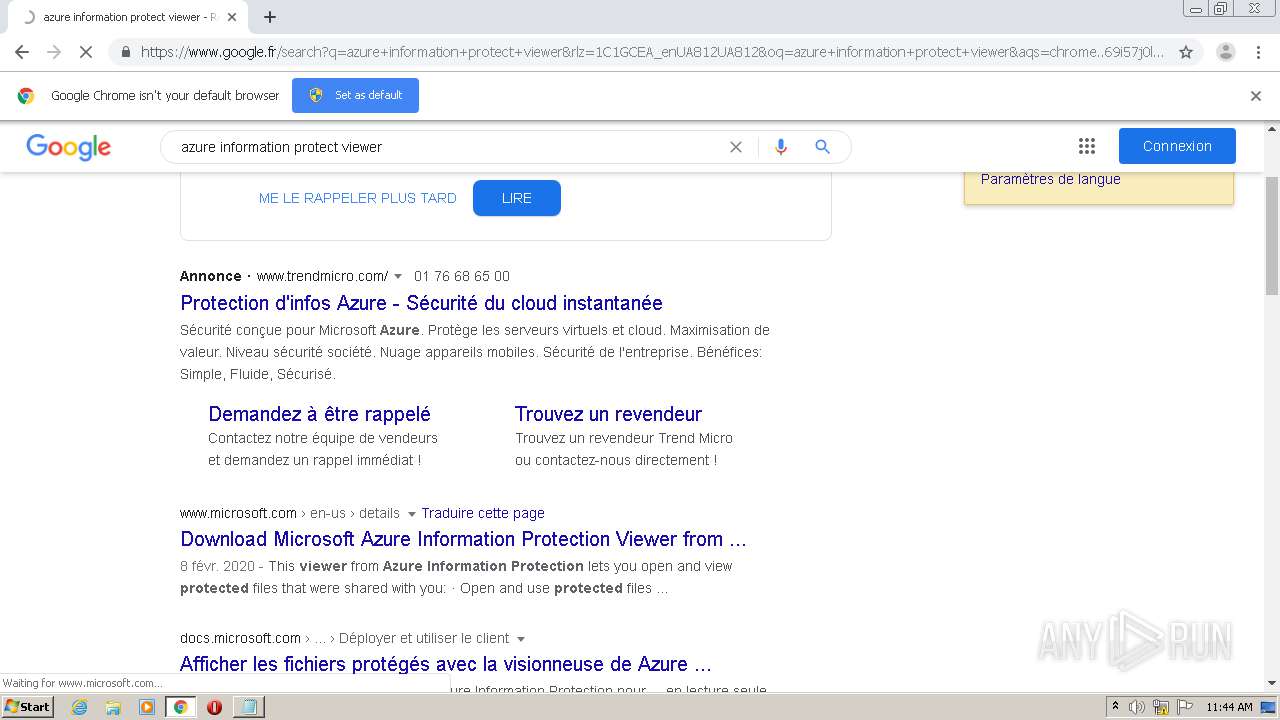Click the scrollbar down arrow

point(1272,683)
